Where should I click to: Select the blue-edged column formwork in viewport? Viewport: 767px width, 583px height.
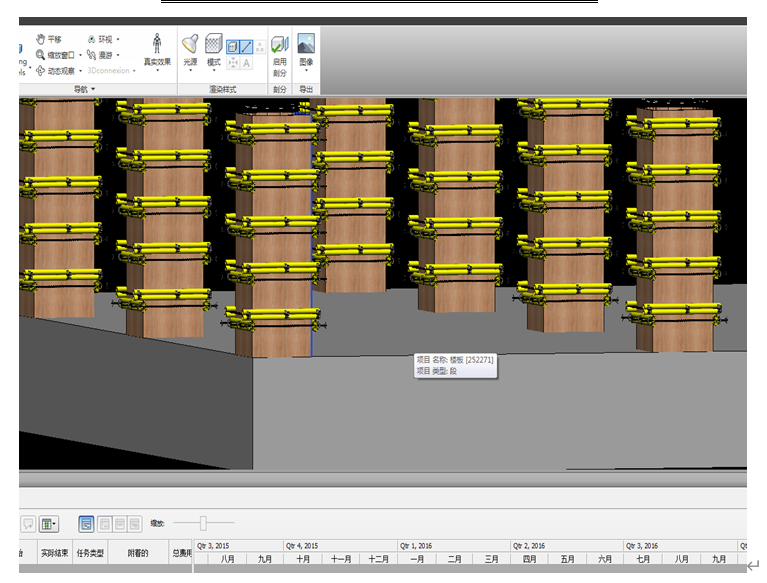tap(274, 235)
